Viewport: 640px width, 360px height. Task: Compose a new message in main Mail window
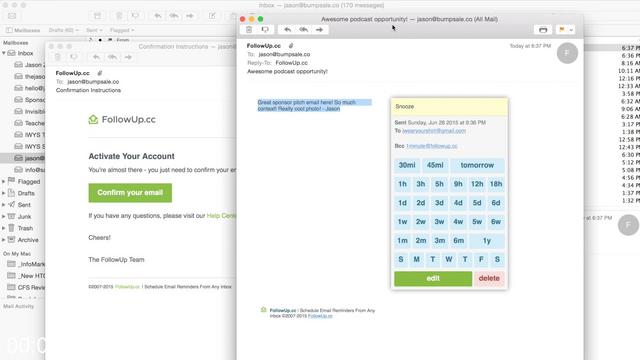point(212,16)
